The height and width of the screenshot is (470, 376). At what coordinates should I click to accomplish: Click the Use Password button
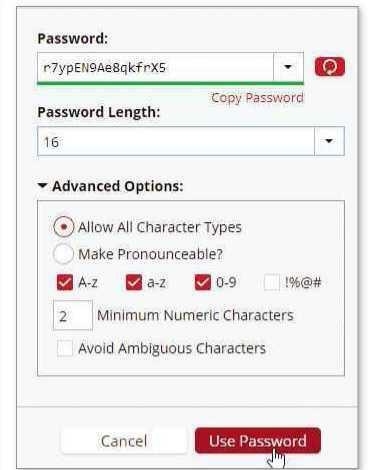[x=258, y=441]
